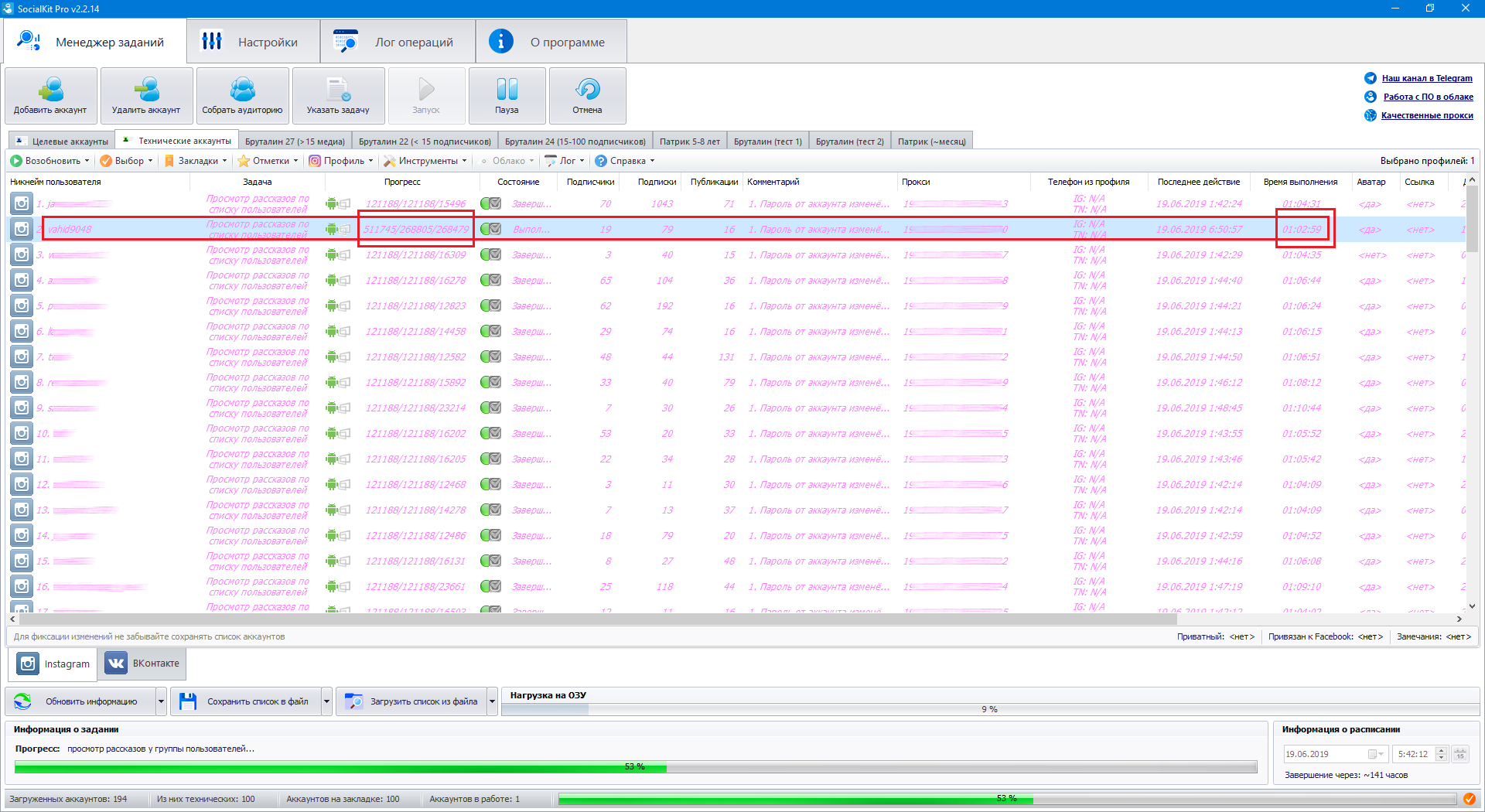Image resolution: width=1485 pixels, height=812 pixels.
Task: Select Бруталин 27 (>15 медиа) tab
Action: [x=295, y=142]
